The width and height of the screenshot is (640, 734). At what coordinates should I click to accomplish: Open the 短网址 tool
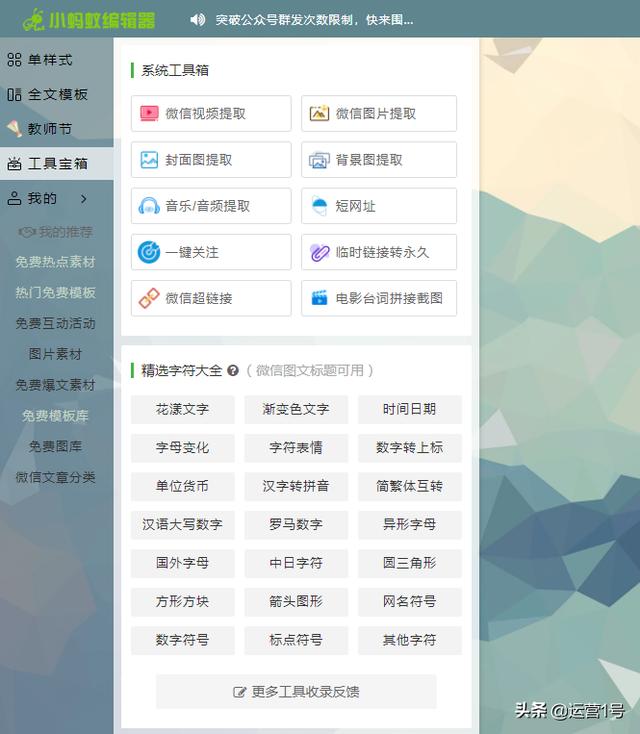pos(379,206)
